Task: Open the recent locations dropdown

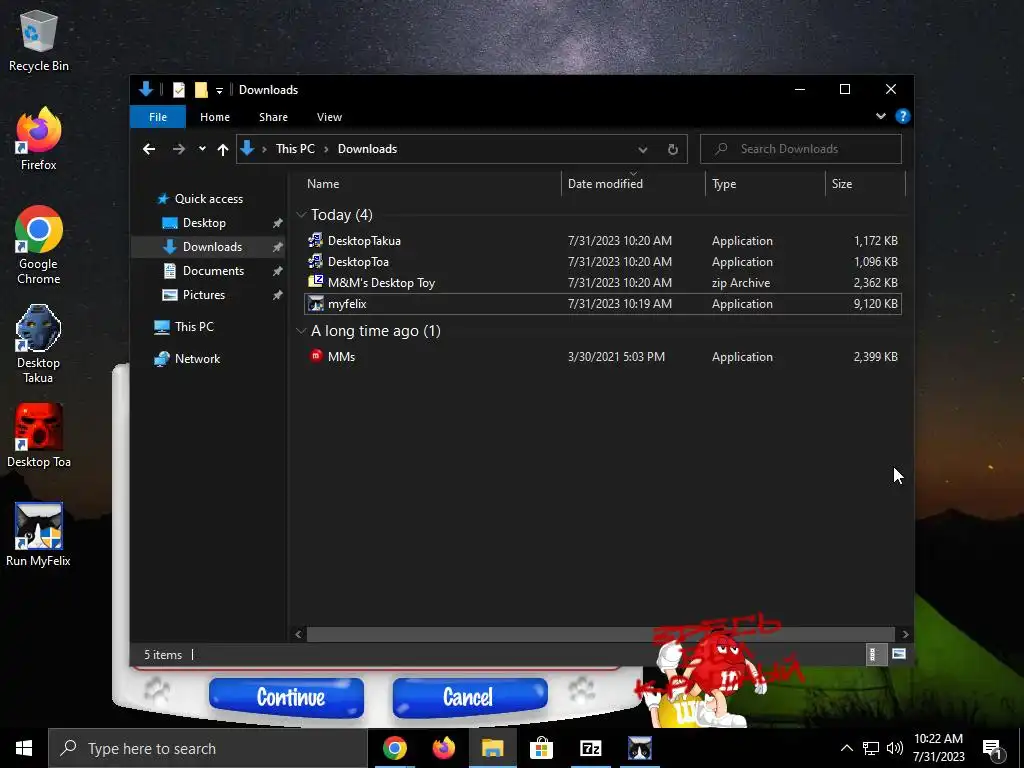Action: [x=202, y=149]
